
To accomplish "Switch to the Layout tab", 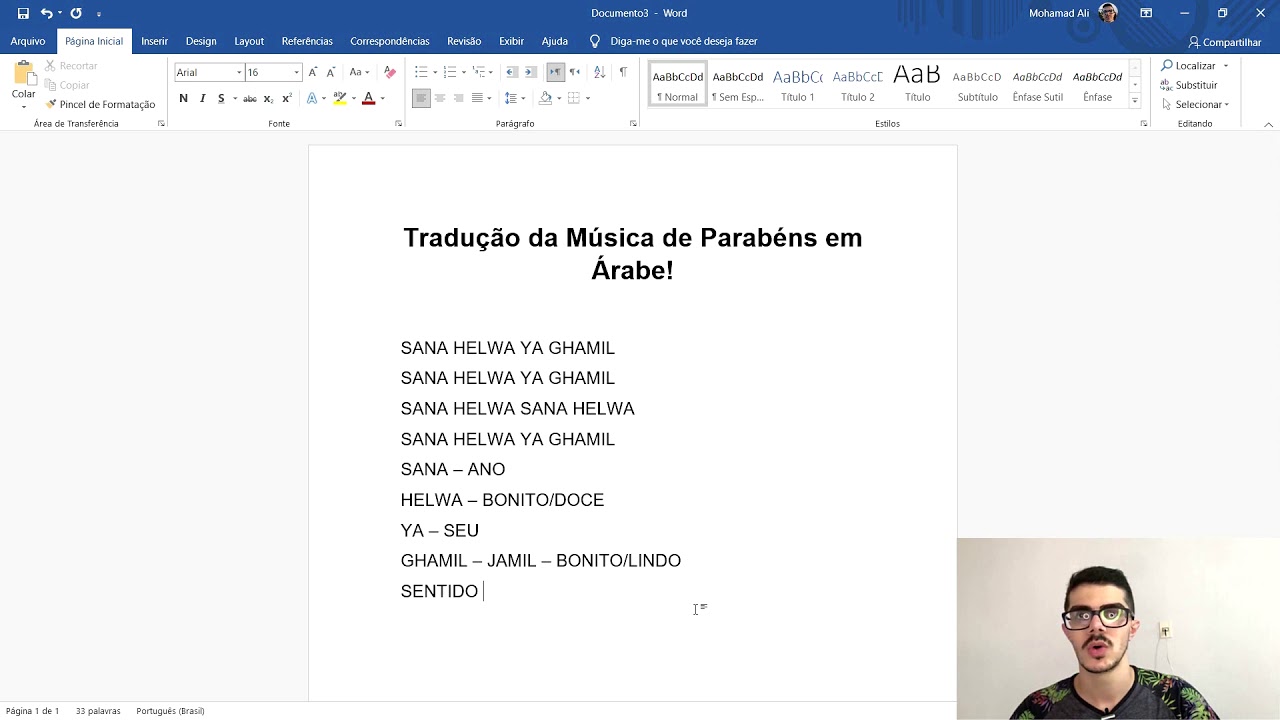I will 249,41.
